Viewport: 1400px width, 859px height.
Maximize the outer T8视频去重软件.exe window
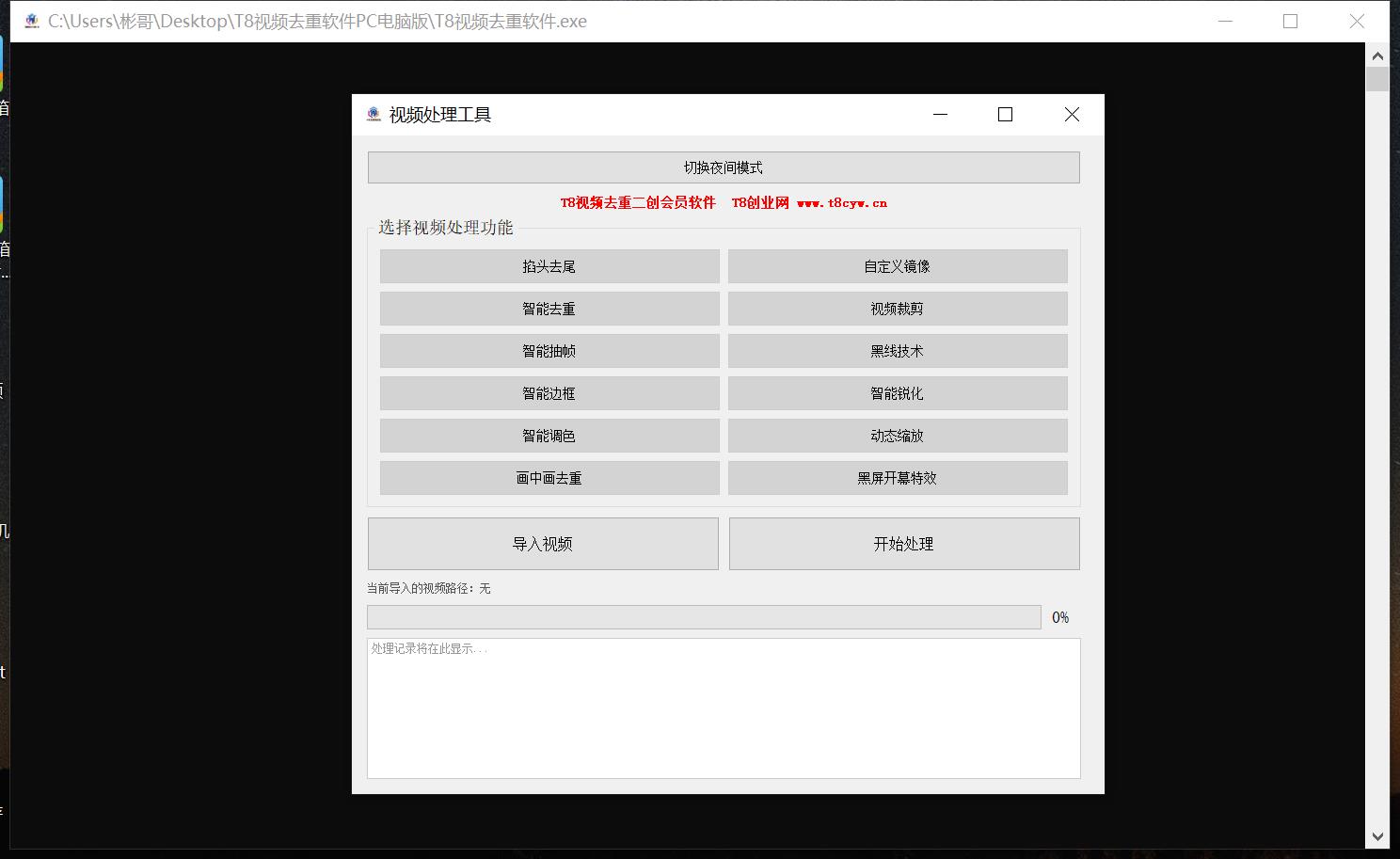click(1291, 21)
